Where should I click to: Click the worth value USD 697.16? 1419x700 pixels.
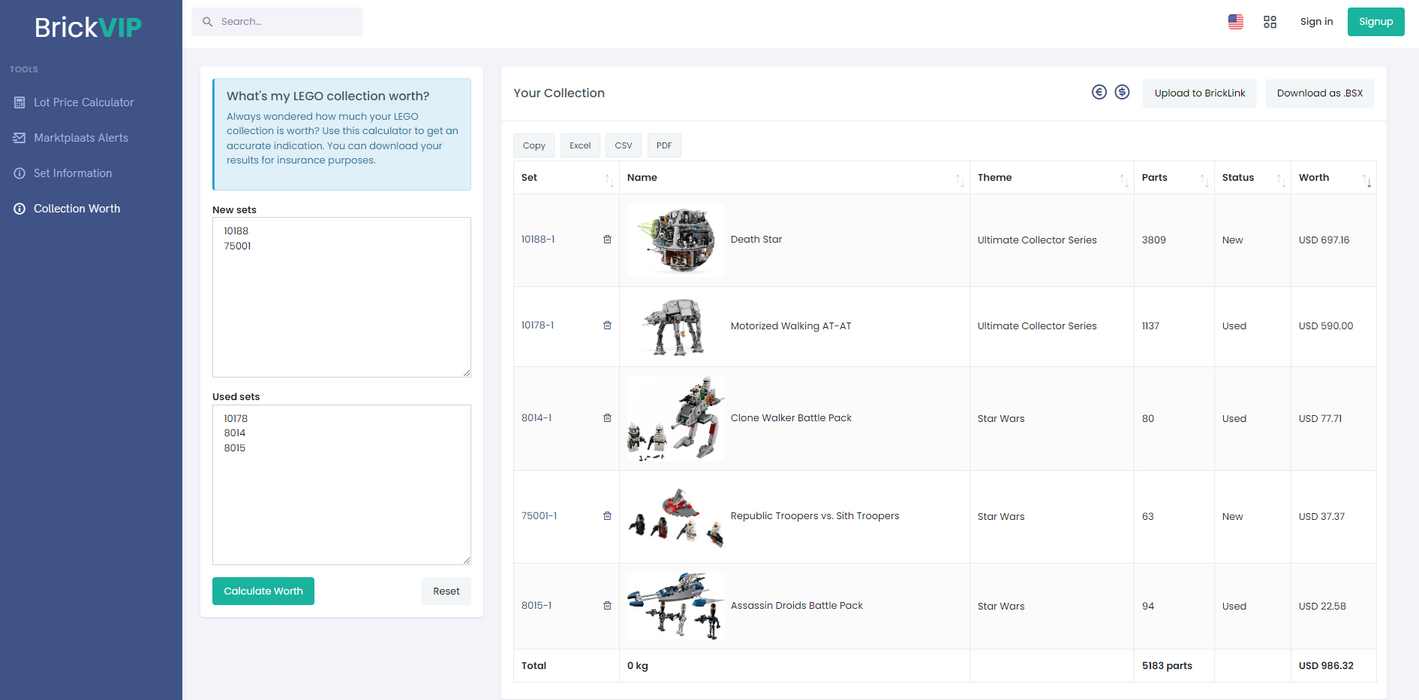(x=1324, y=240)
